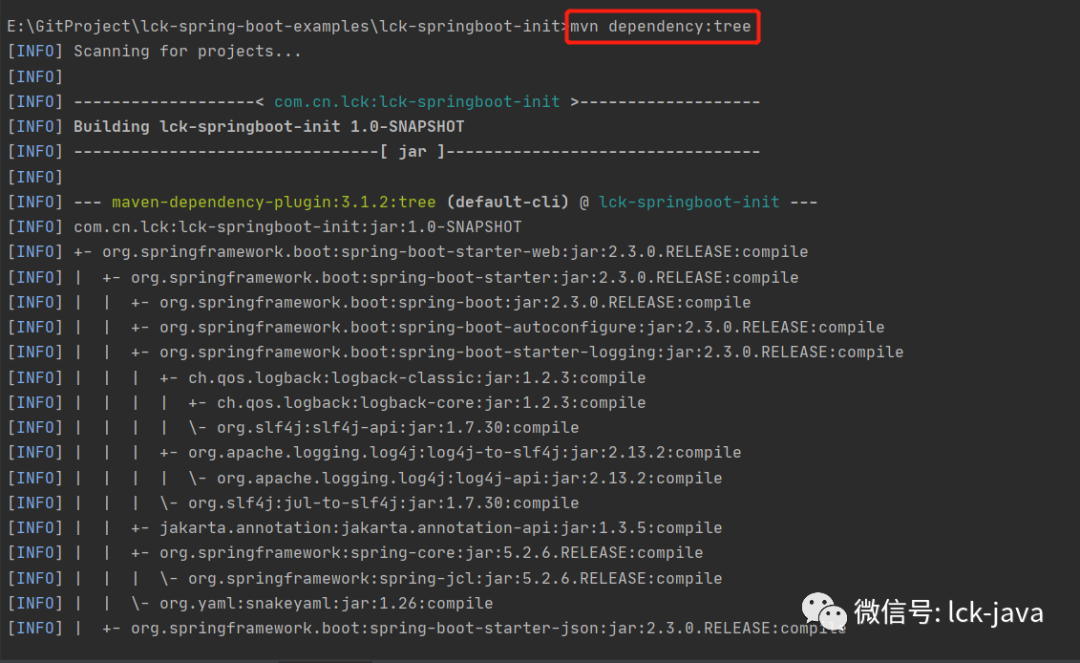
Task: Click the lck-springboot-init green project name
Action: [688, 201]
